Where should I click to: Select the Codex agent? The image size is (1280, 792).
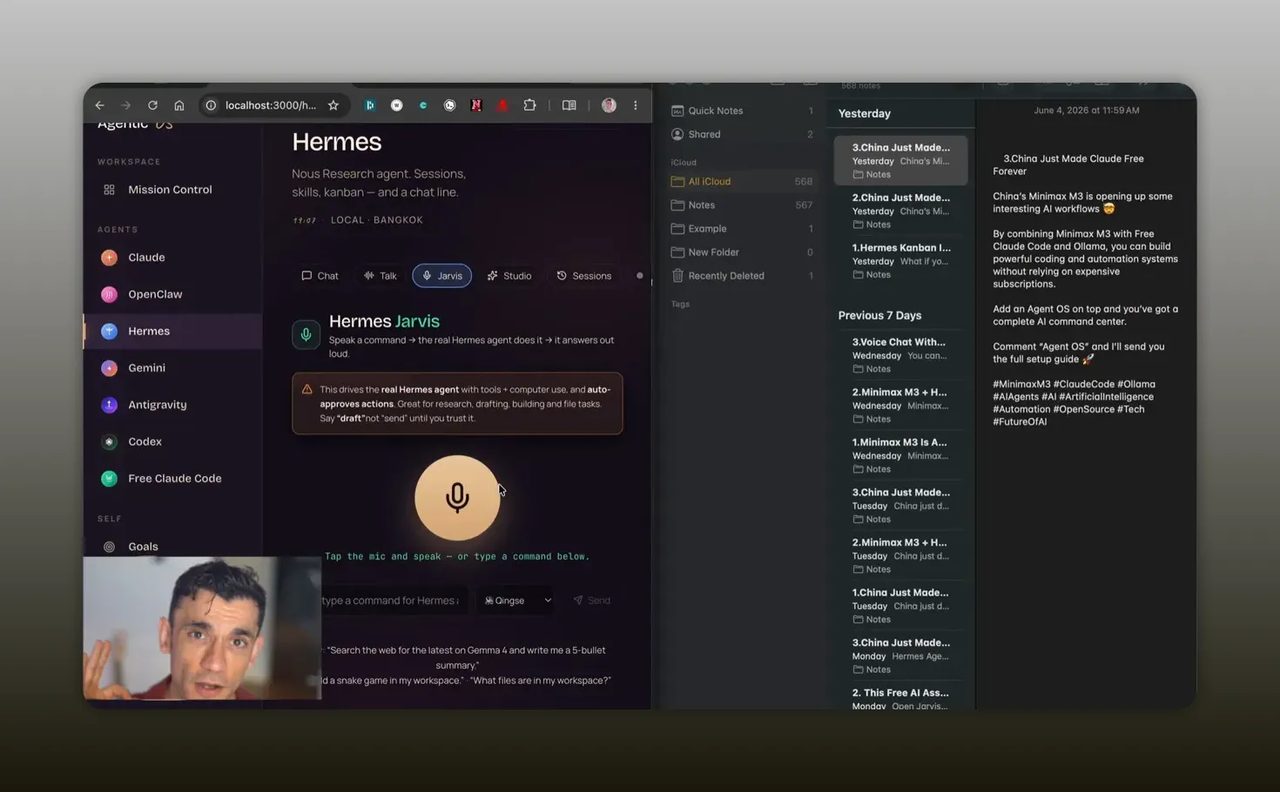point(172,441)
